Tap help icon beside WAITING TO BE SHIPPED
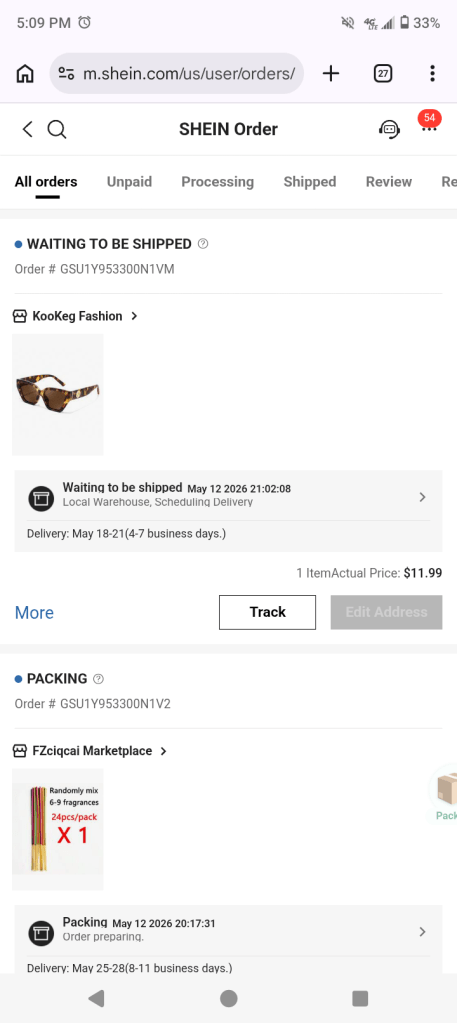This screenshot has height=1023, width=457. 203,244
